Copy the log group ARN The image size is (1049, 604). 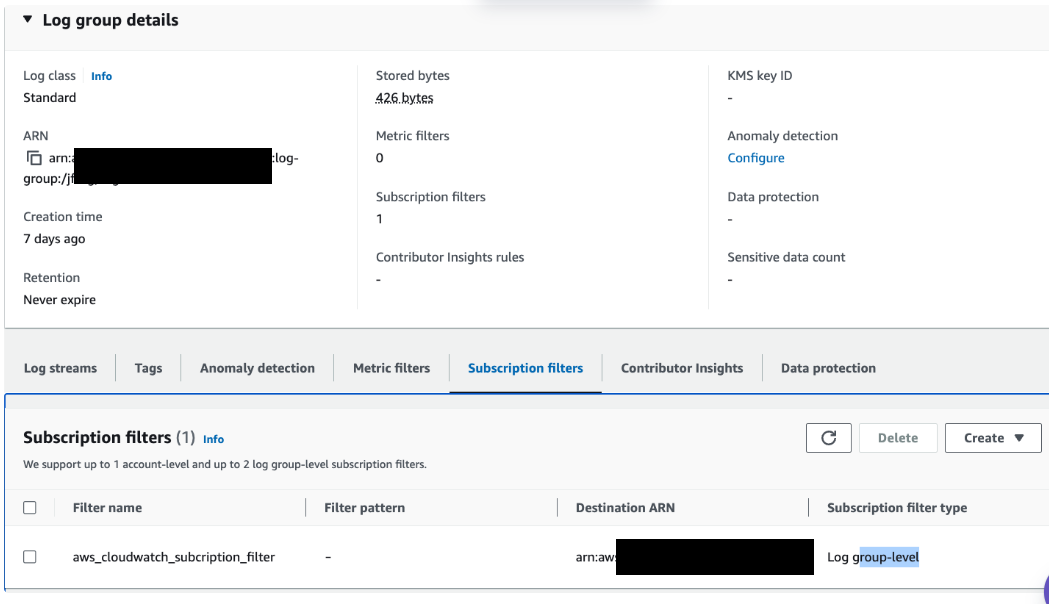[31, 157]
